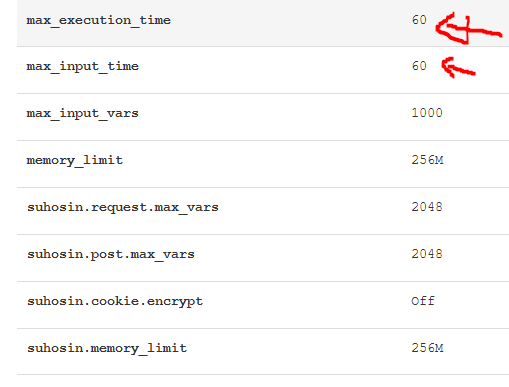
Task: Select the max_execution_time value 60
Action: [419, 20]
